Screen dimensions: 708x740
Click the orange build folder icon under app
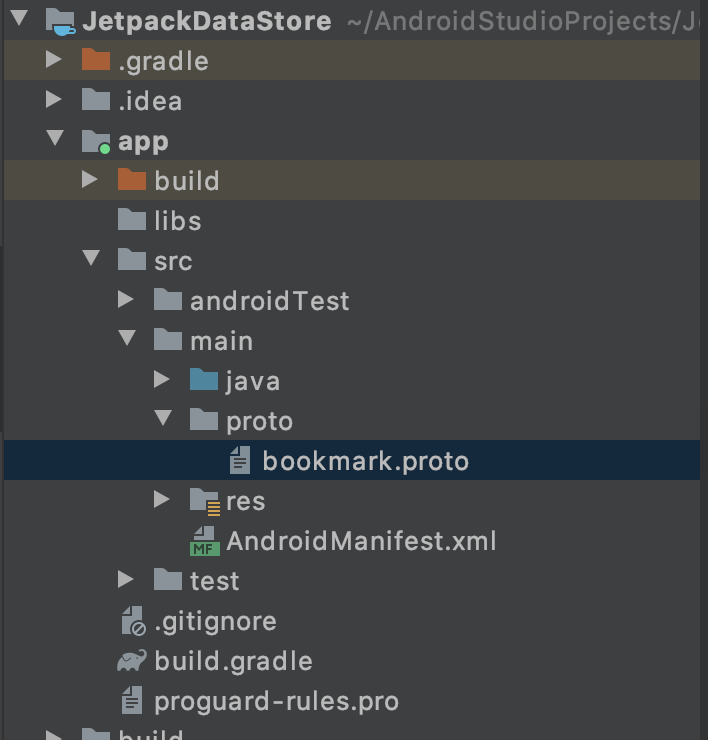tap(132, 179)
